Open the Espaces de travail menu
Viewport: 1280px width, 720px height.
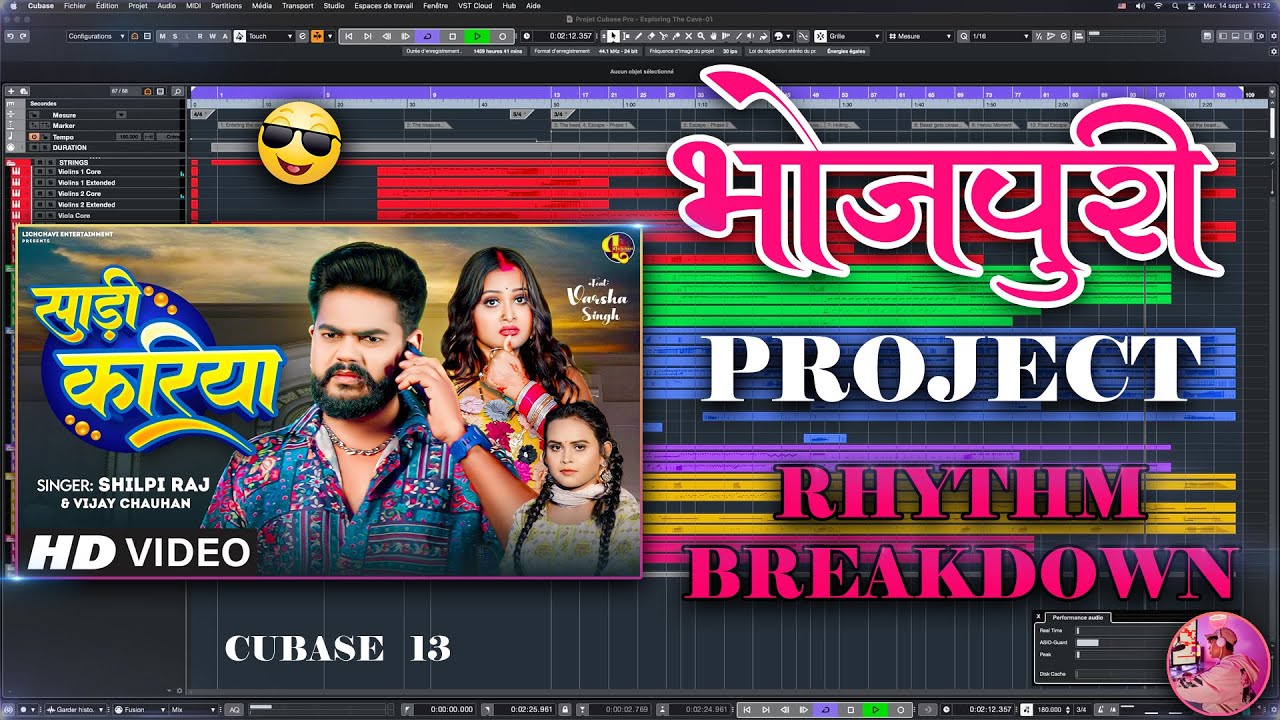click(x=383, y=5)
